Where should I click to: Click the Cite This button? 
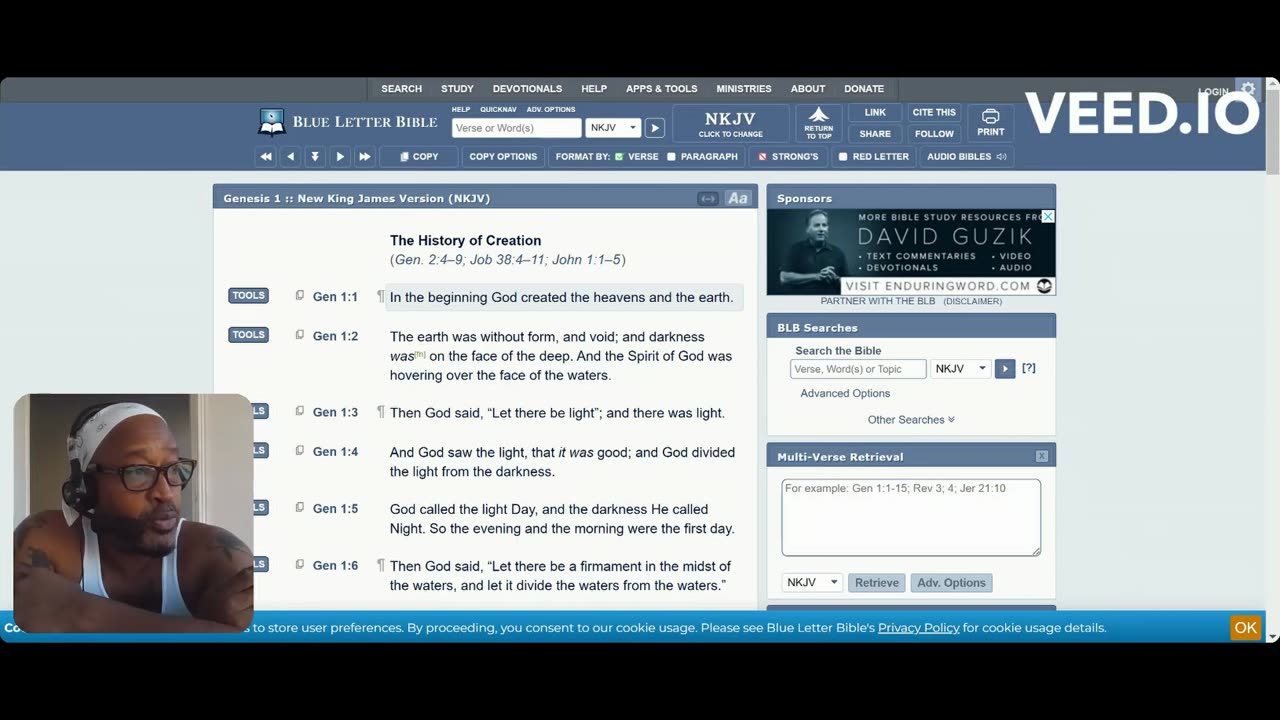934,113
